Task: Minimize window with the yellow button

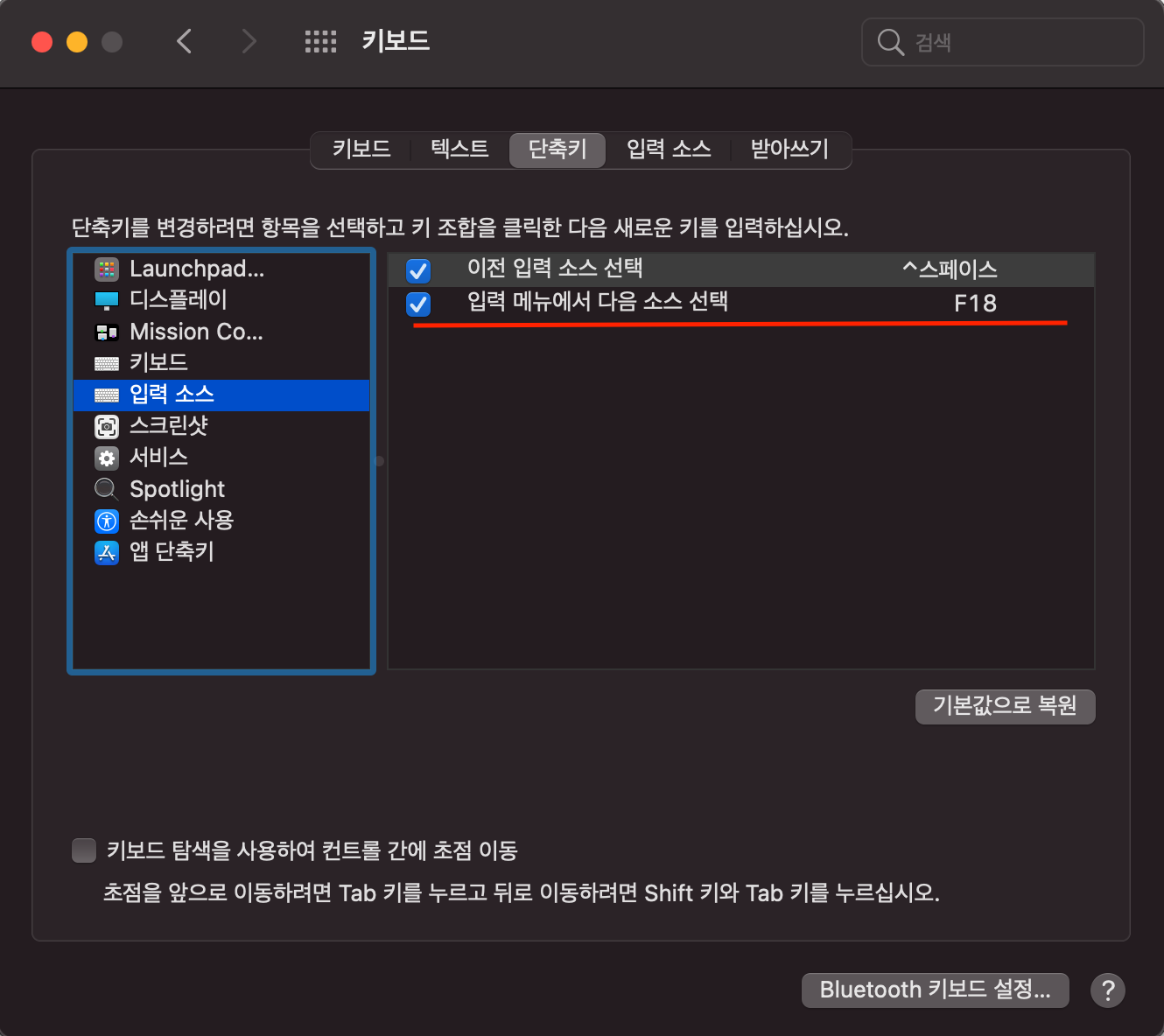Action: pos(77,42)
